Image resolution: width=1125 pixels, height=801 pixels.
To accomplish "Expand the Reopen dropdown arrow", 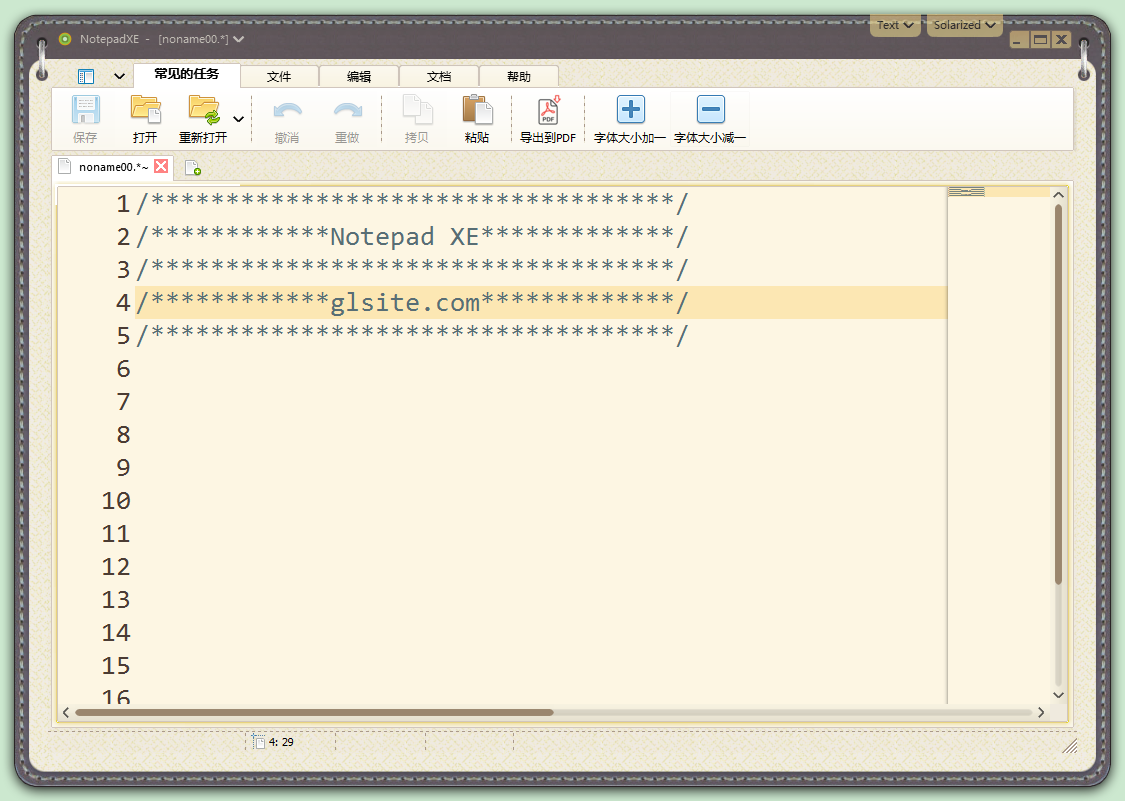I will (x=238, y=119).
